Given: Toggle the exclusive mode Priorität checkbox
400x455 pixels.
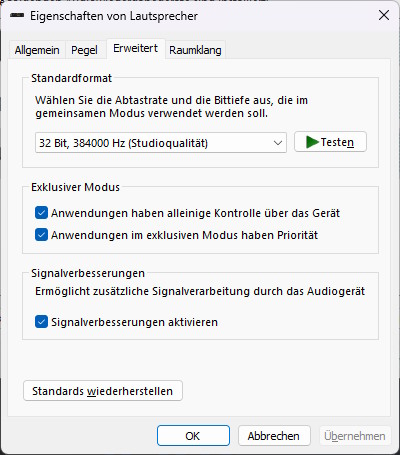Looking at the screenshot, I should (41, 235).
